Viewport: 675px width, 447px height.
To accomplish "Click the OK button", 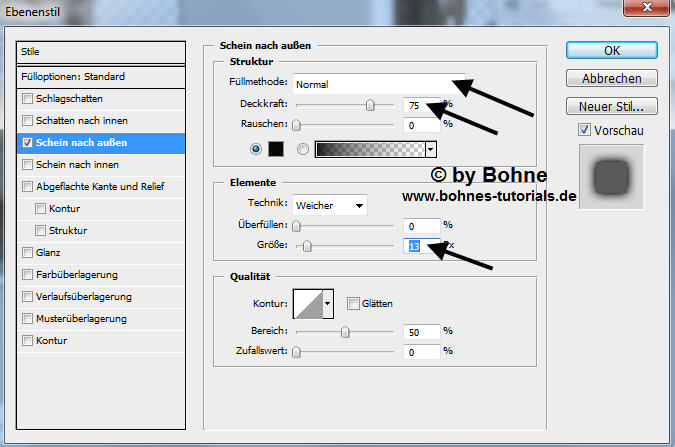I will coord(611,50).
